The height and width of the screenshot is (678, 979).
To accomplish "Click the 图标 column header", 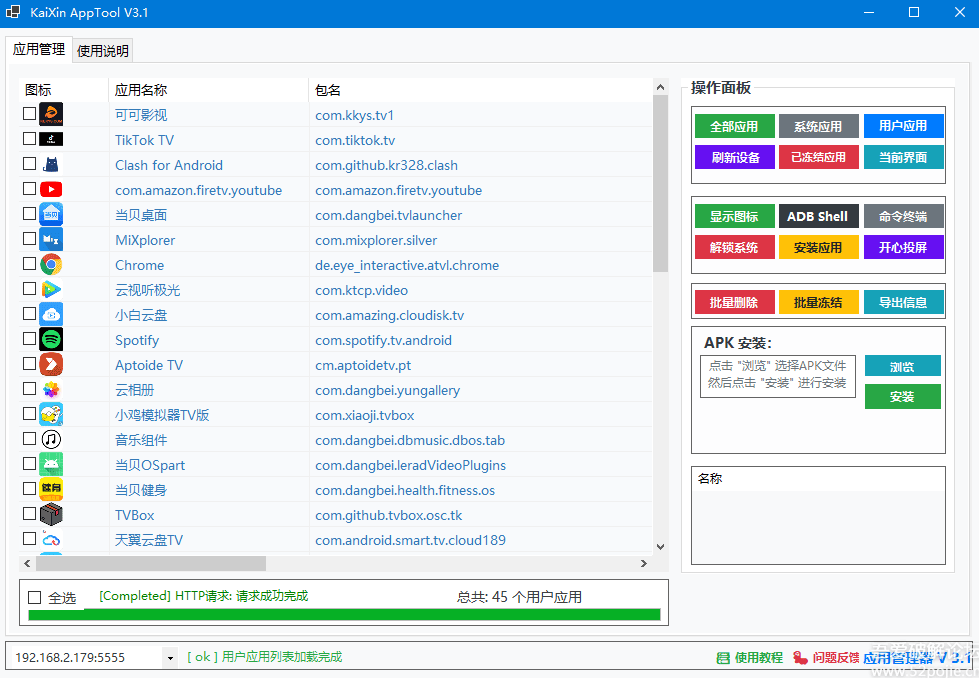I will (x=64, y=90).
